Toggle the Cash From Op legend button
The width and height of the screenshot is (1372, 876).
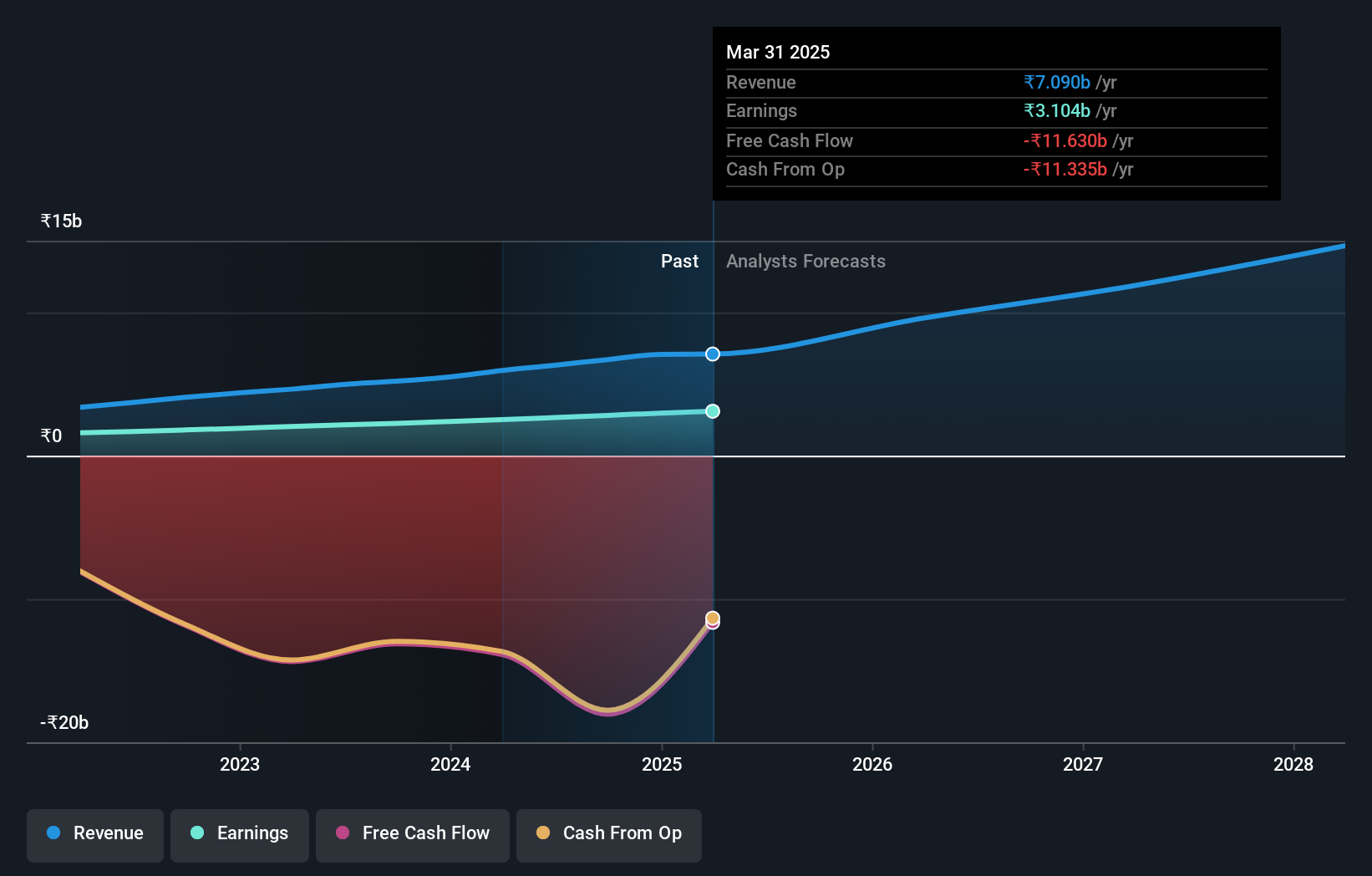click(609, 835)
